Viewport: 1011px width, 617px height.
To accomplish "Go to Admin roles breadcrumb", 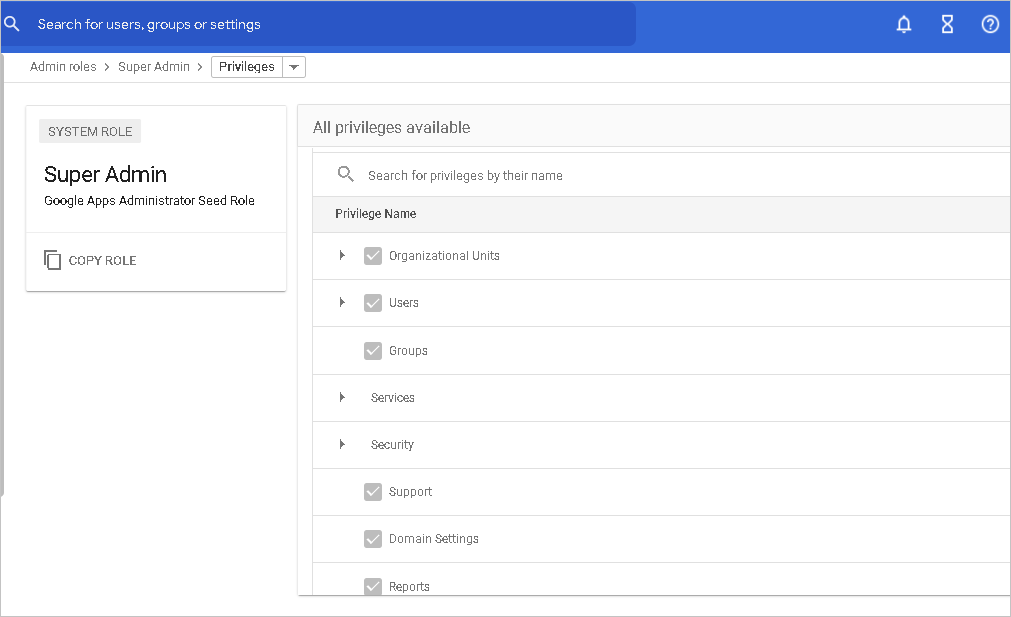I will click(x=63, y=67).
